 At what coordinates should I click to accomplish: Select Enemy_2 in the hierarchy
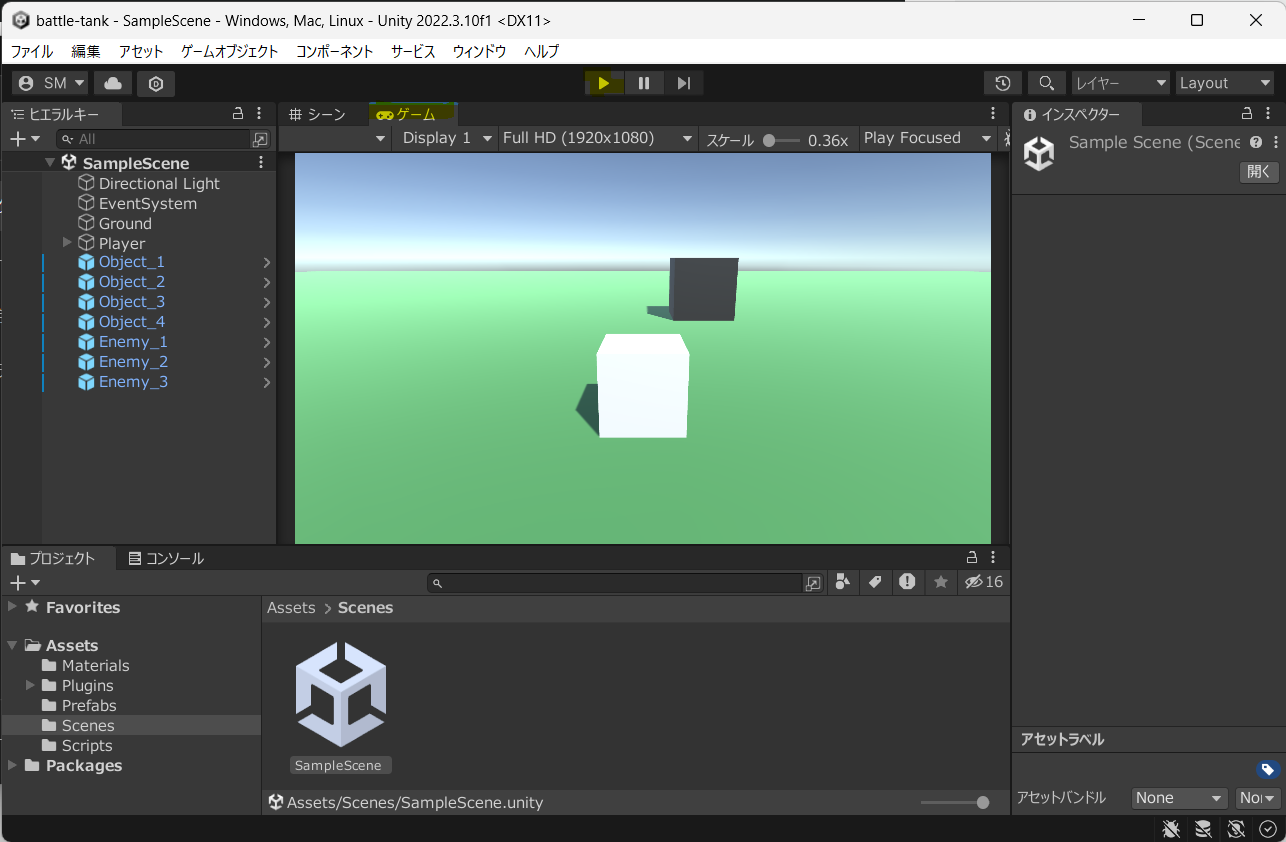point(132,361)
